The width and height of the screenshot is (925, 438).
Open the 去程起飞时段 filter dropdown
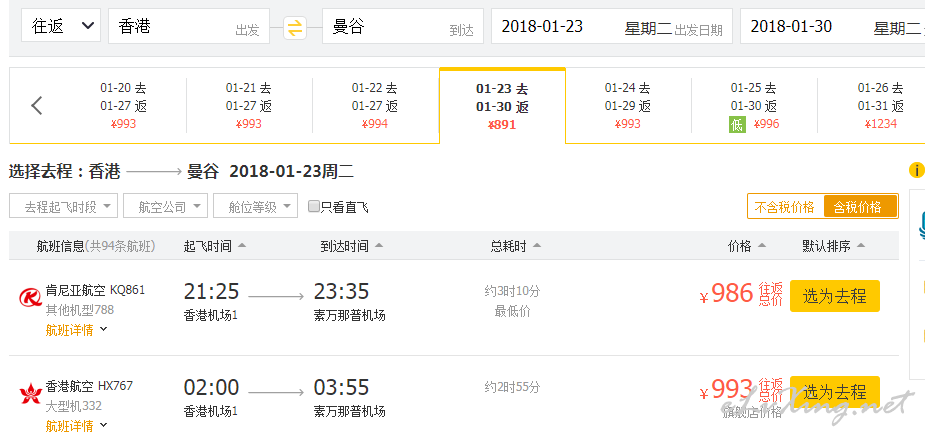pos(64,206)
